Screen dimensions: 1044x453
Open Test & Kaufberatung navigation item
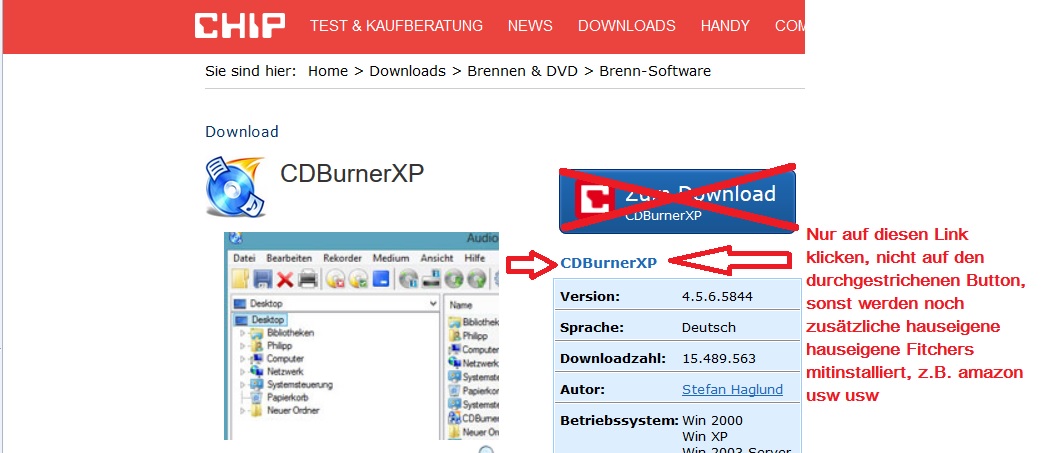tap(396, 26)
